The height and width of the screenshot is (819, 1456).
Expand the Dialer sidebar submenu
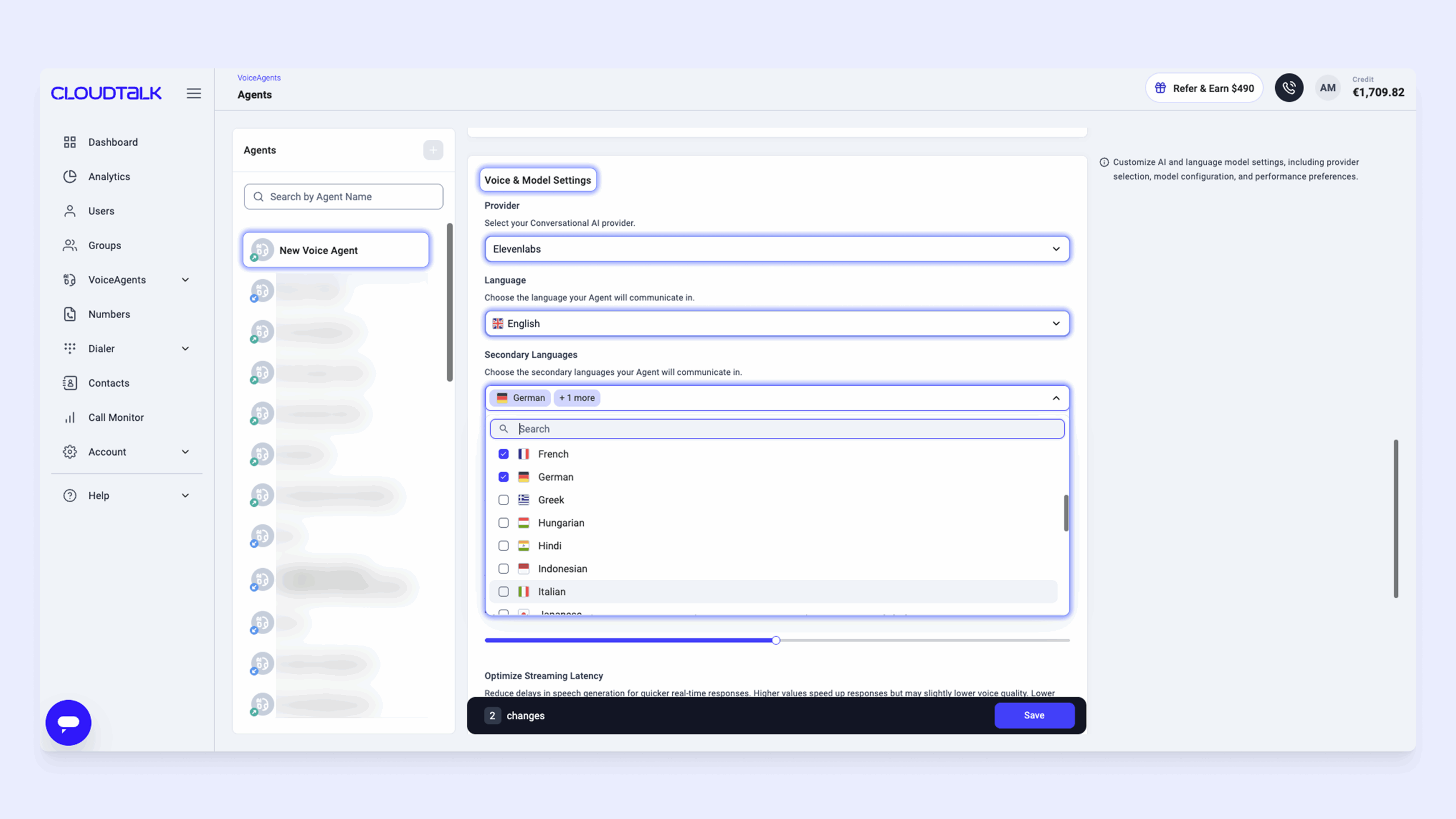(x=185, y=349)
